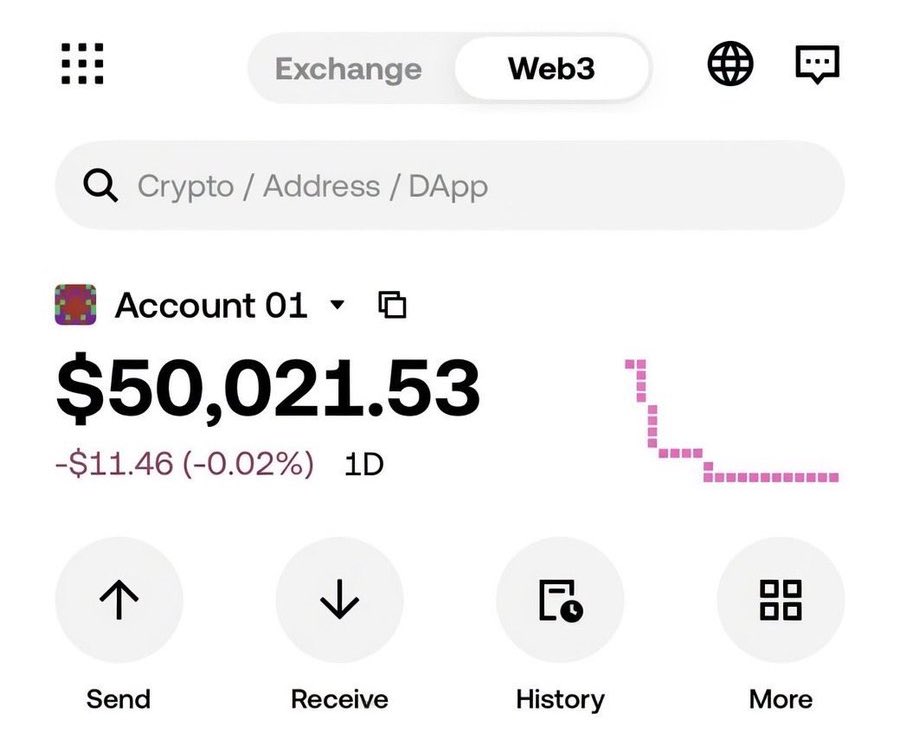Click the $50,021.53 total balance
The width and height of the screenshot is (900, 738).
268,389
